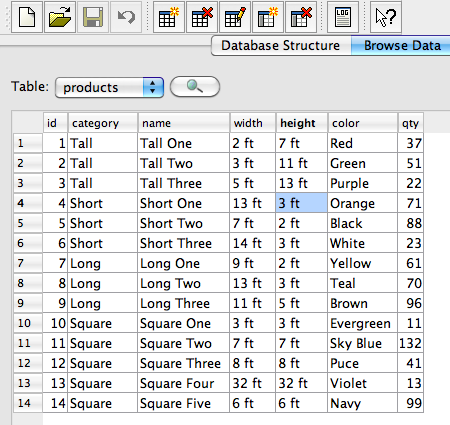The image size is (450, 425).
Task: Select the color cell 'Puce'
Action: (363, 363)
